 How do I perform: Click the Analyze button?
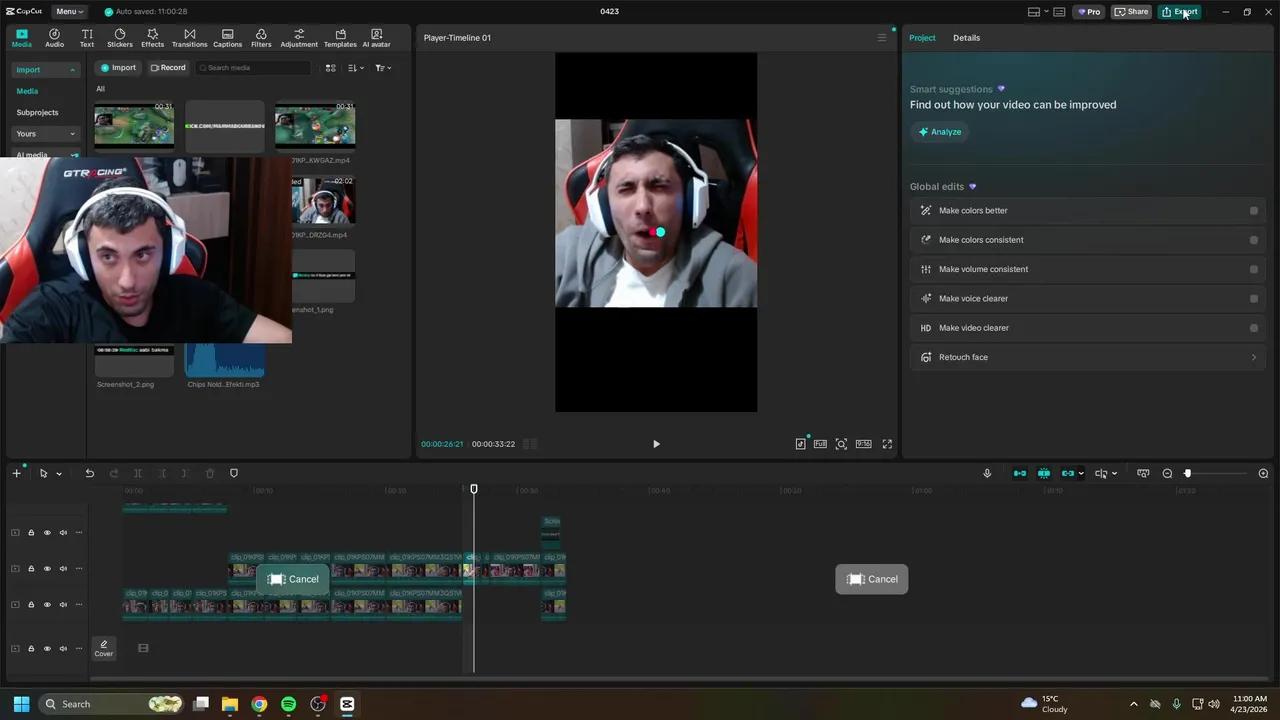(940, 132)
